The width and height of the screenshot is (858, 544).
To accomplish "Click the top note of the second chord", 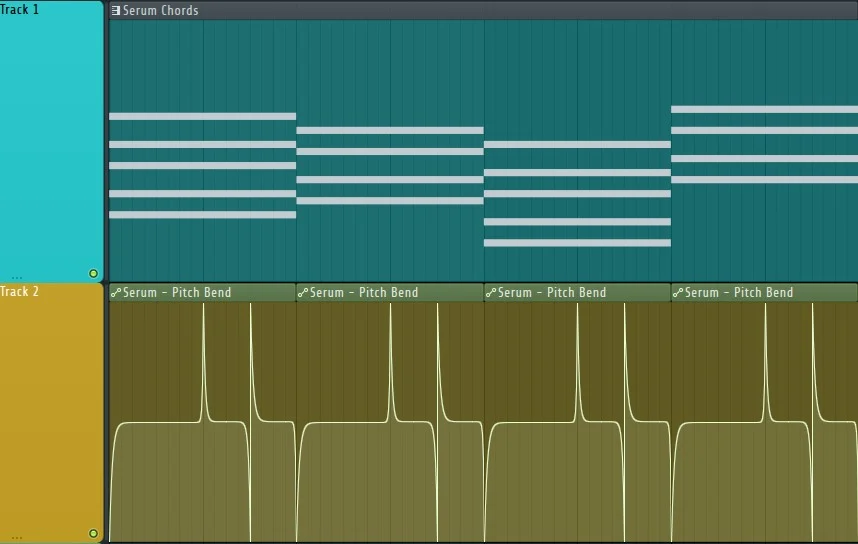I will 390,130.
